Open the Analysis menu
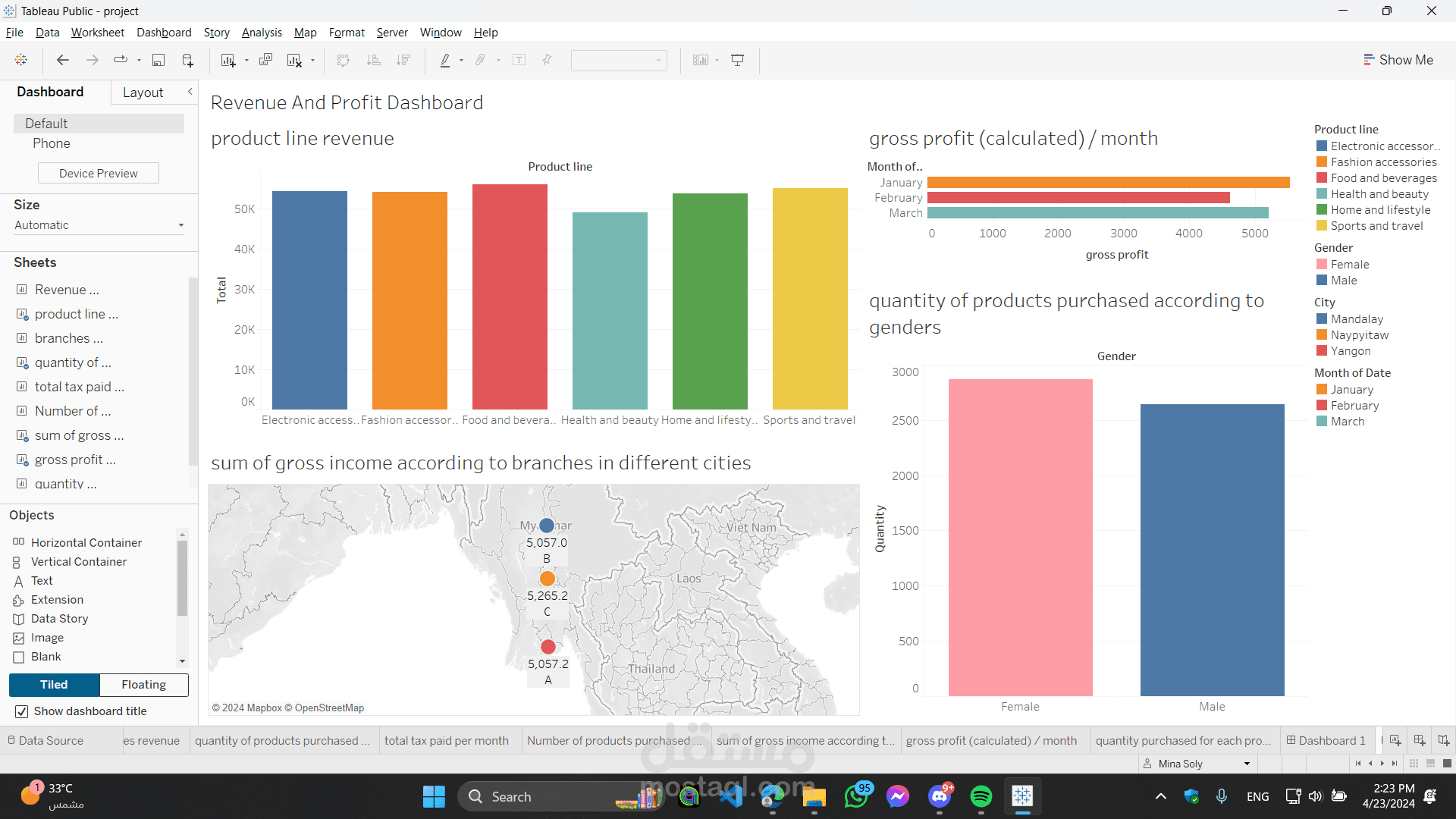This screenshot has width=1456, height=819. pos(262,33)
